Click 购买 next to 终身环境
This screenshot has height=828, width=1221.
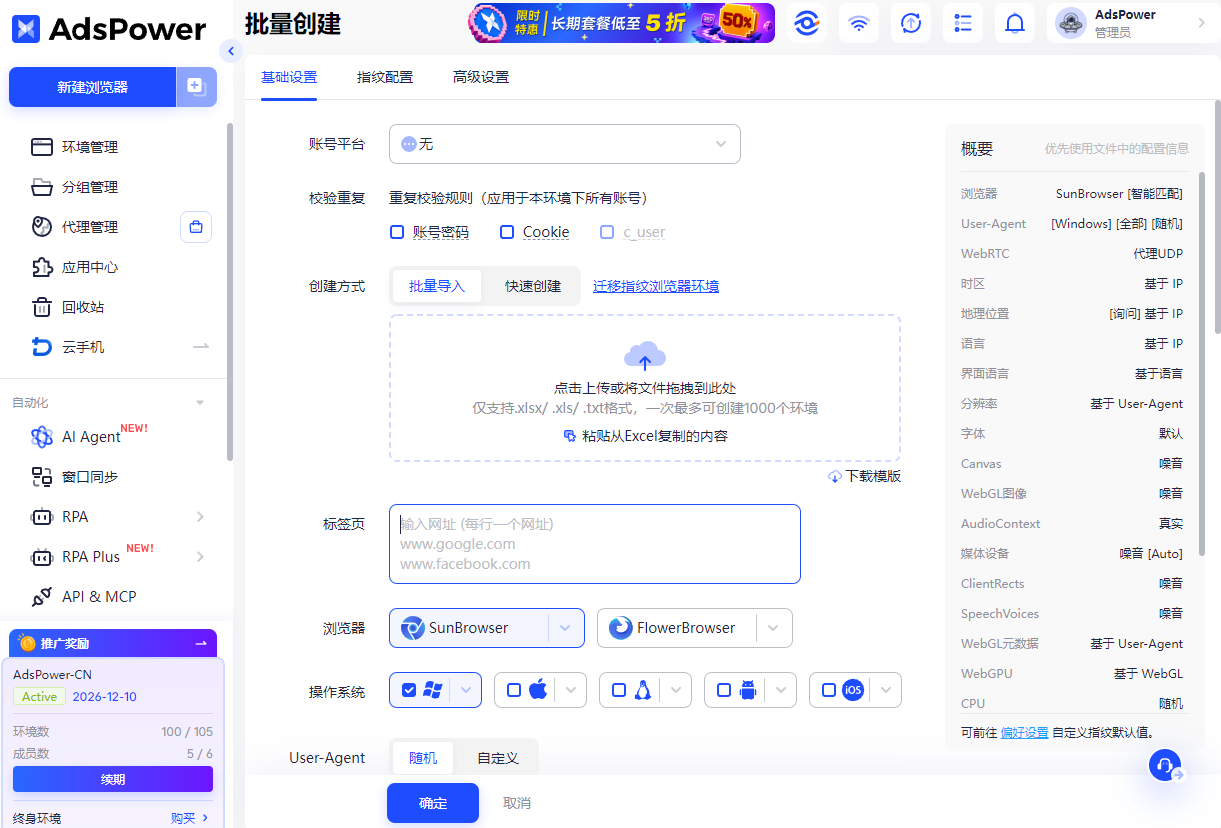tap(190, 818)
